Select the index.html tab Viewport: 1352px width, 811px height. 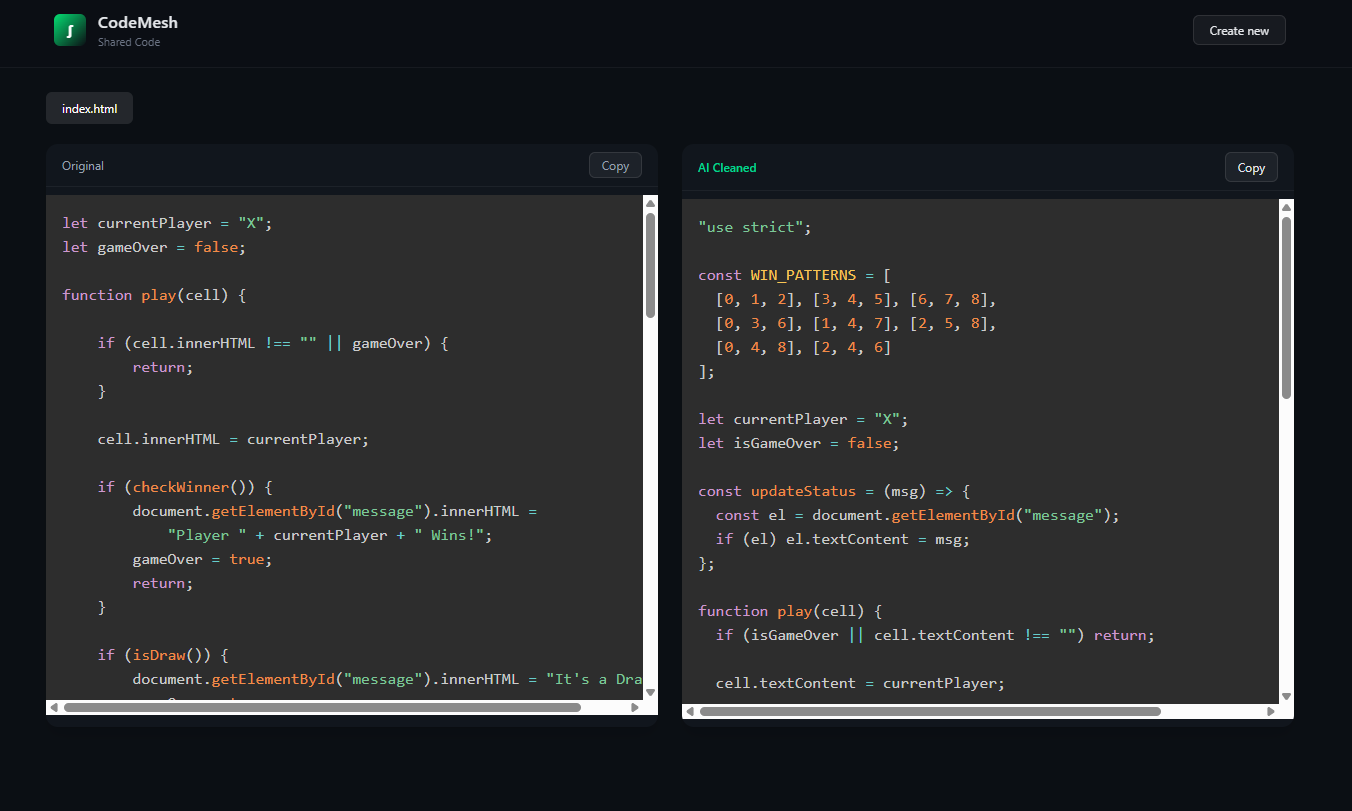pos(89,108)
